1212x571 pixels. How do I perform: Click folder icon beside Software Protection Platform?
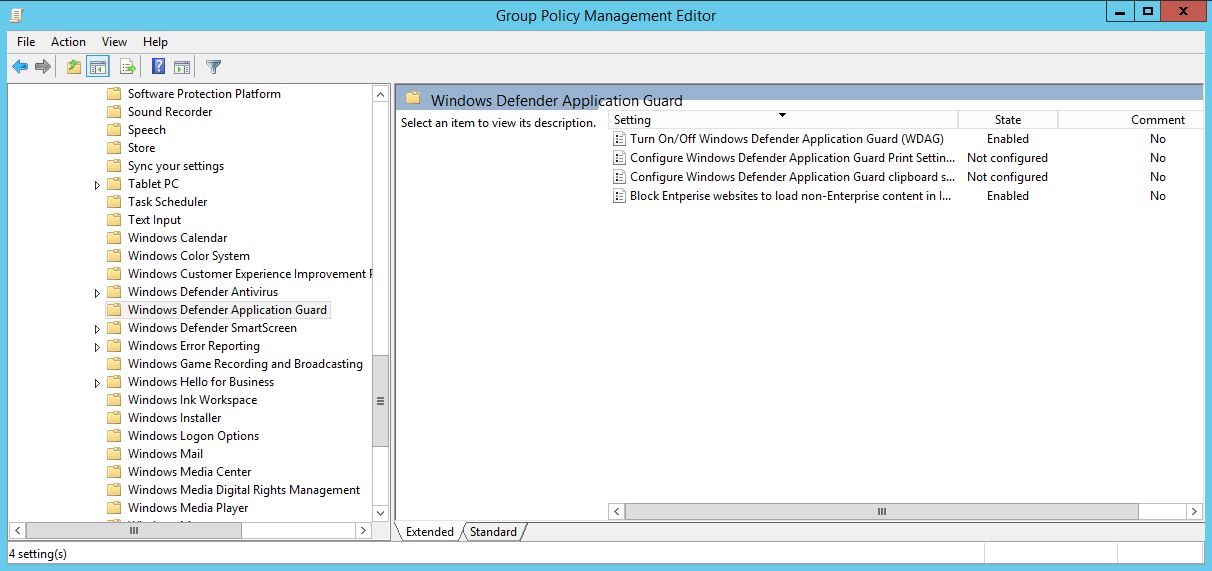(x=114, y=94)
